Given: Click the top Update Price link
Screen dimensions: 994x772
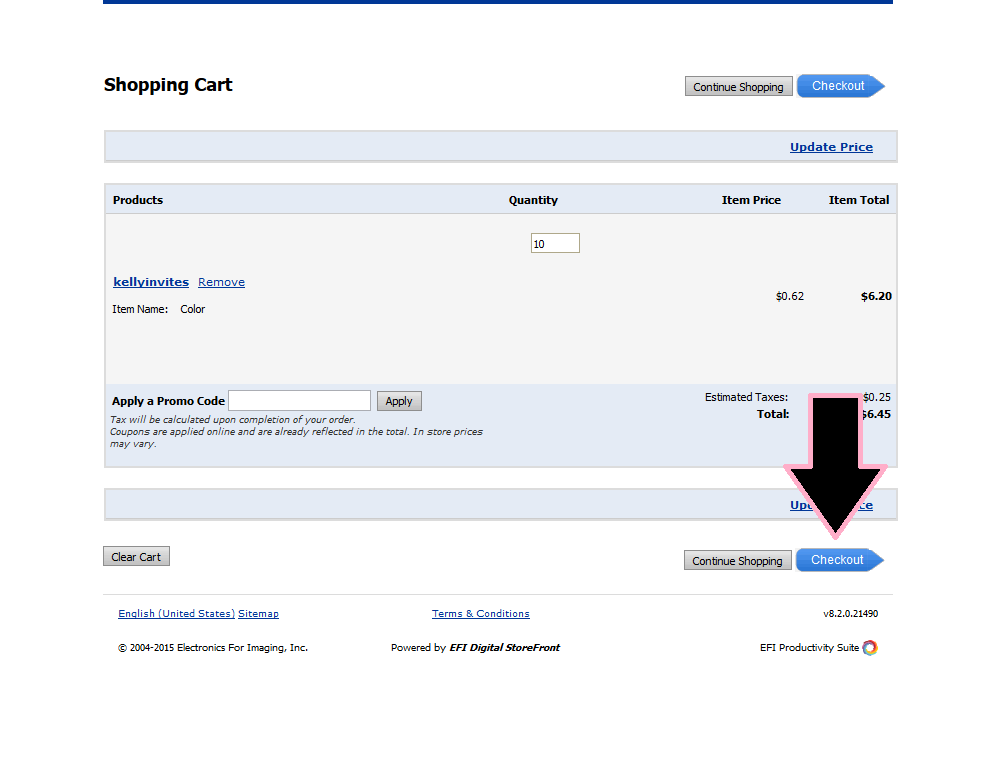Looking at the screenshot, I should click(x=831, y=147).
